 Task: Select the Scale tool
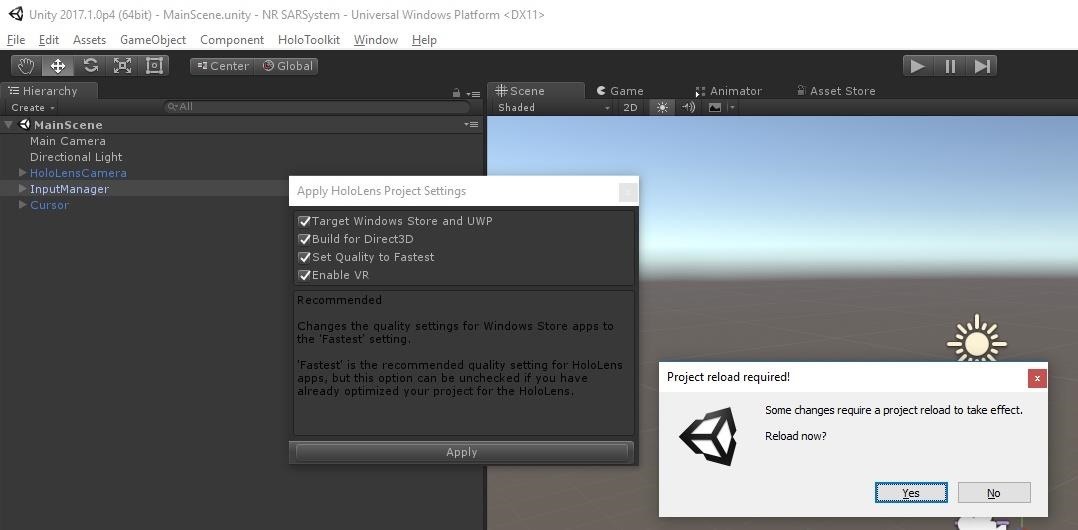click(x=122, y=66)
